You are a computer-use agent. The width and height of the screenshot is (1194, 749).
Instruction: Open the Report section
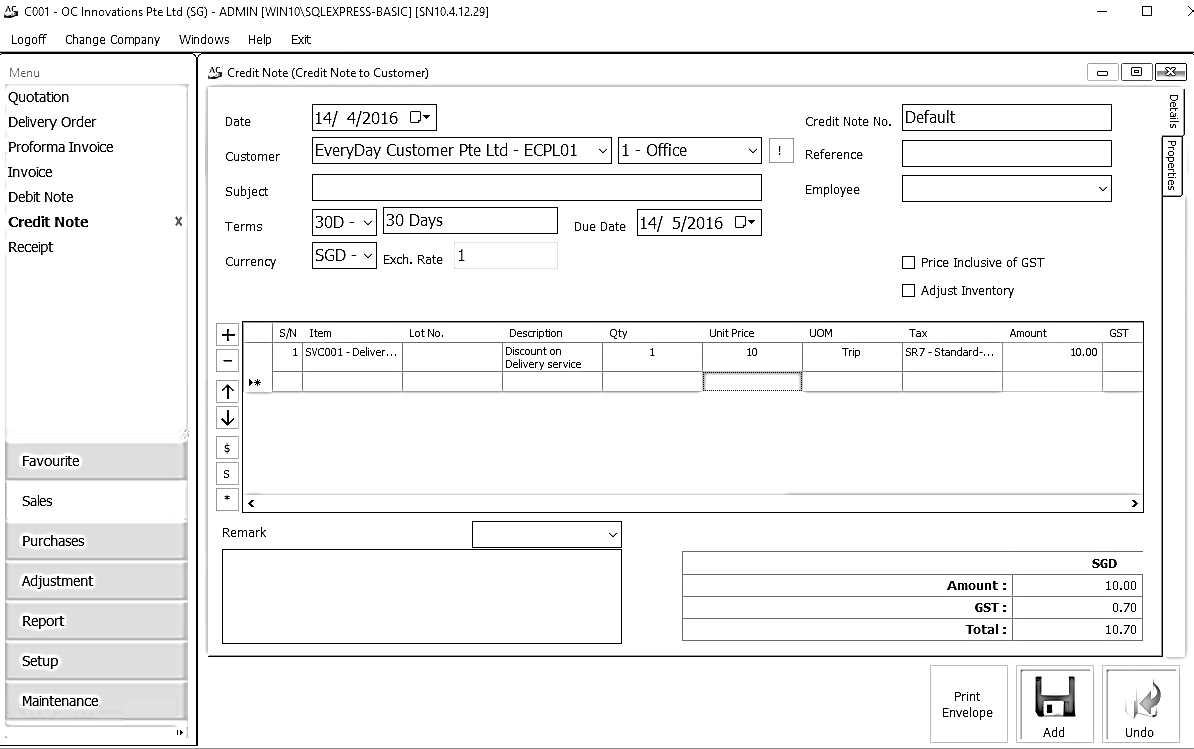coord(96,621)
